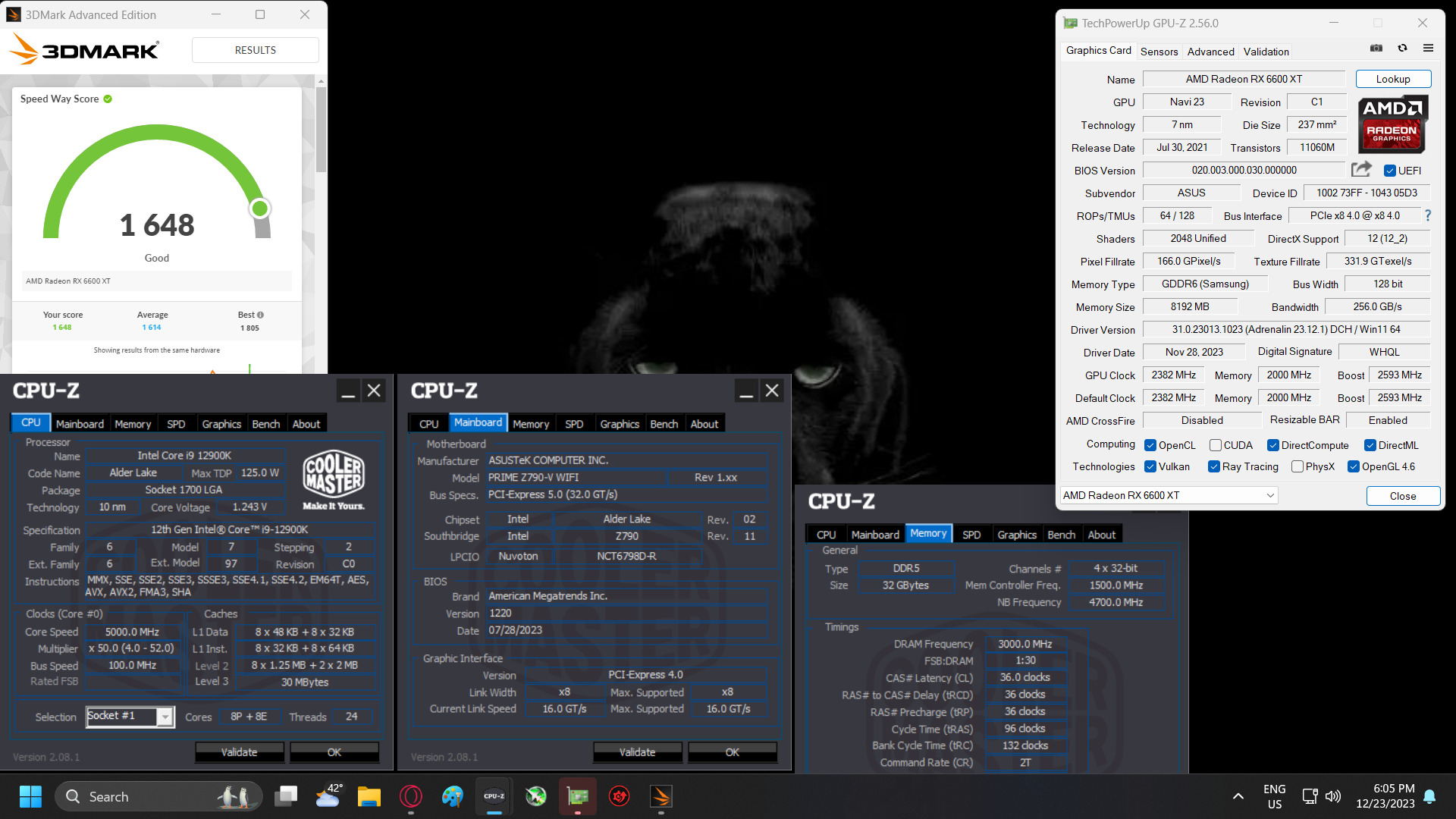Click the 'PRIME Z790-V WIFI' model value
1456x819 pixels.
coord(533,478)
